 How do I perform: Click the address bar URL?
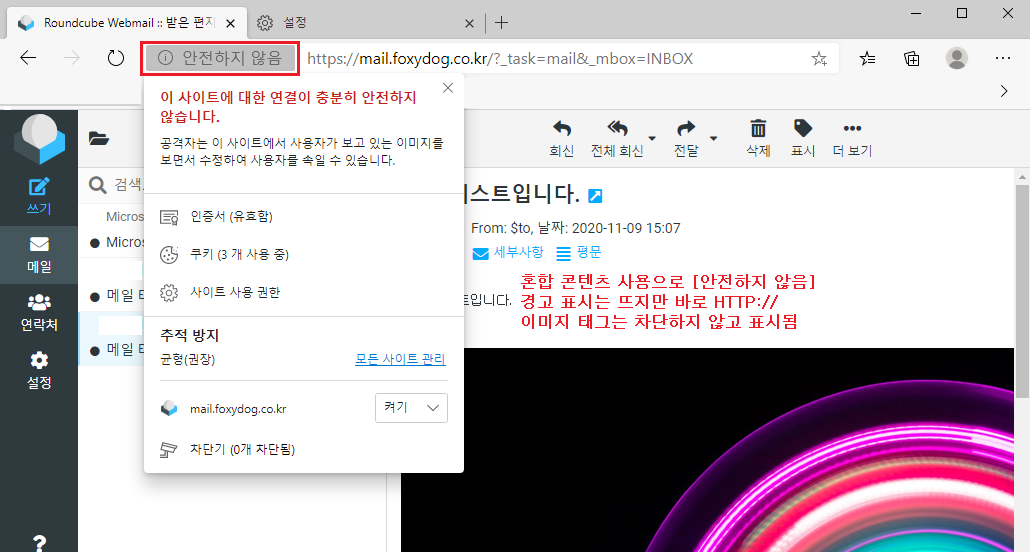500,58
